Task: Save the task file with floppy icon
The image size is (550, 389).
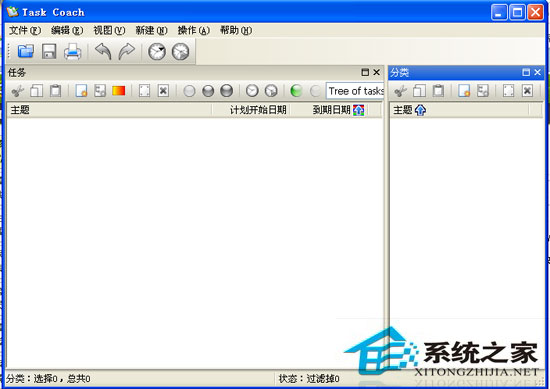Action: [x=49, y=51]
